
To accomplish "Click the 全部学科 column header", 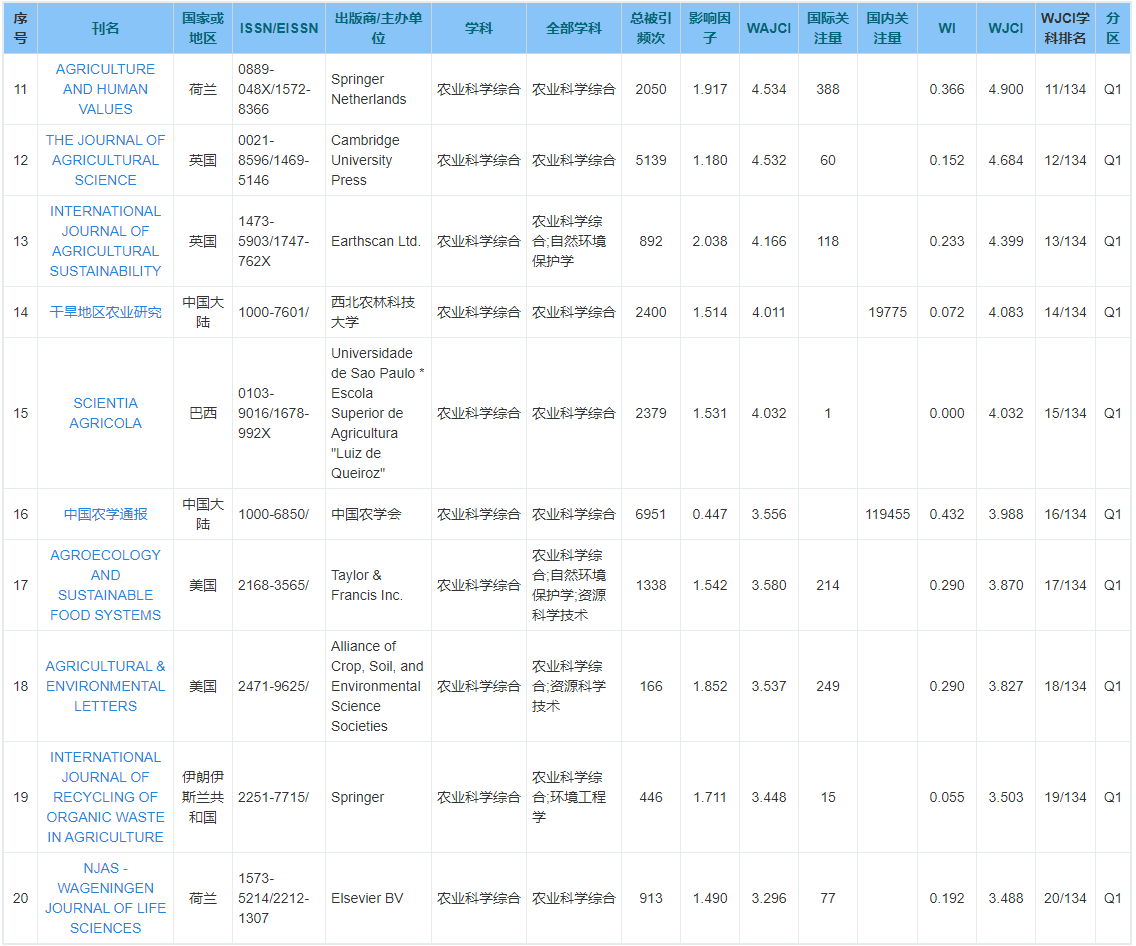I will click(574, 28).
